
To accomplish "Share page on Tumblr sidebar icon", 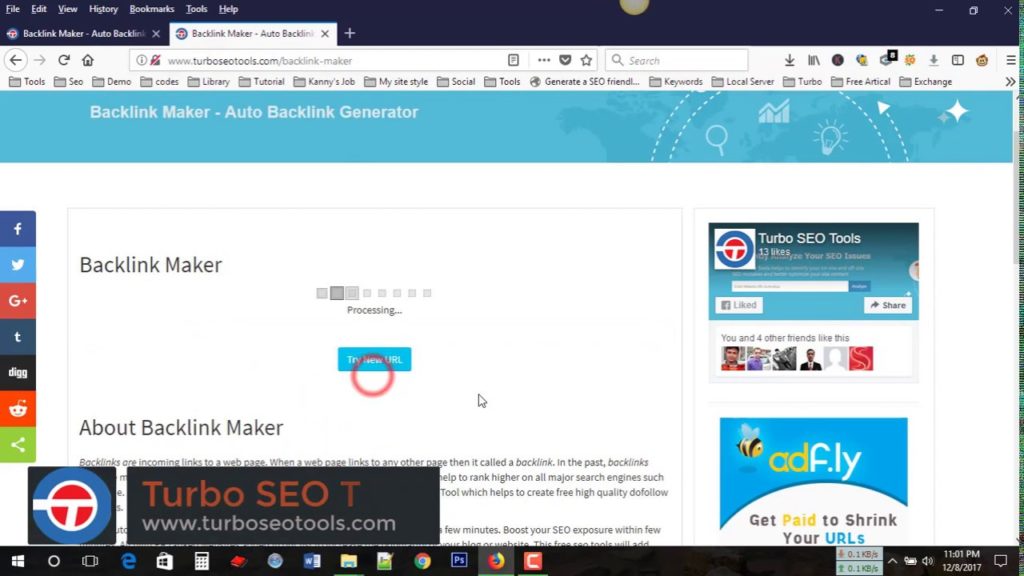I will [18, 337].
